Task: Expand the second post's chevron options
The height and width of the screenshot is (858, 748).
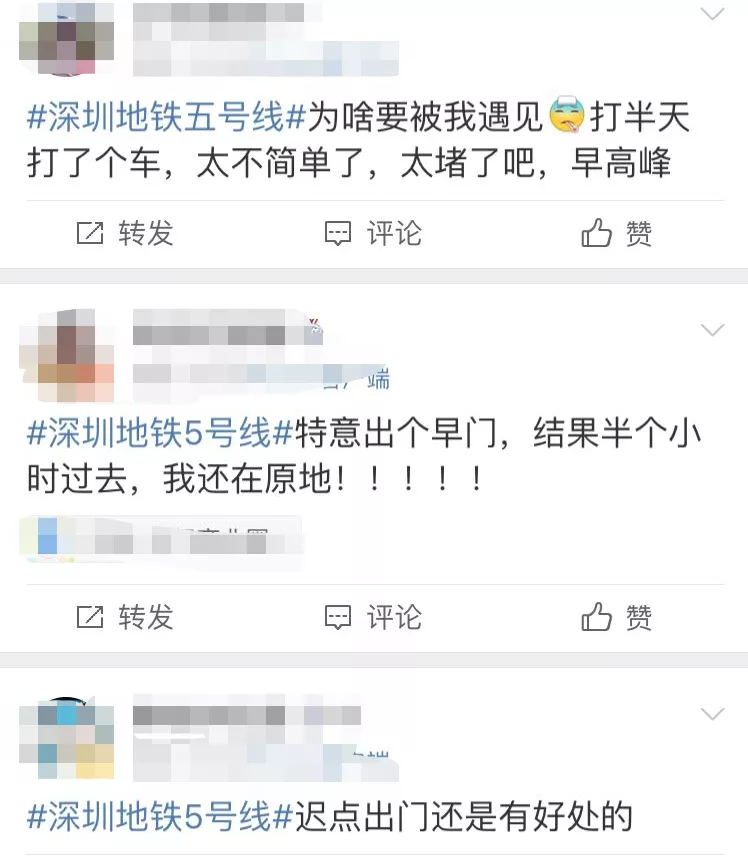Action: click(x=712, y=329)
